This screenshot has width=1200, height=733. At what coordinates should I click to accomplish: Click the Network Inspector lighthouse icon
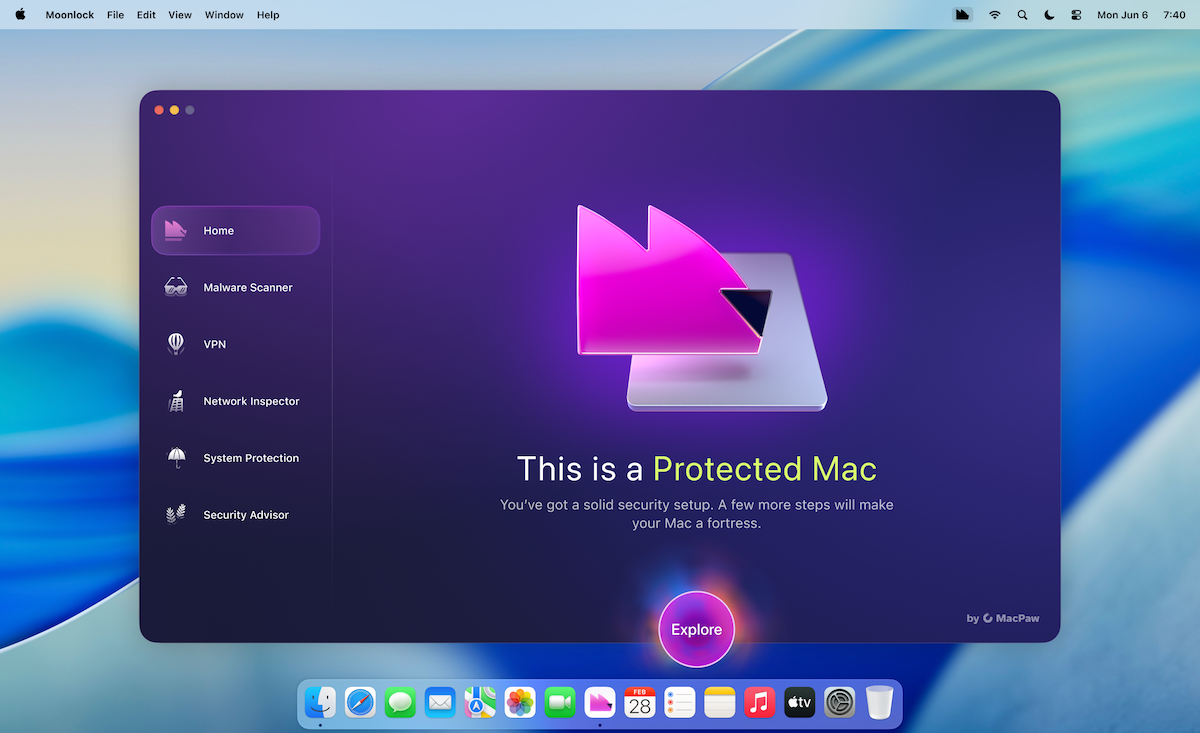pyautogui.click(x=176, y=401)
